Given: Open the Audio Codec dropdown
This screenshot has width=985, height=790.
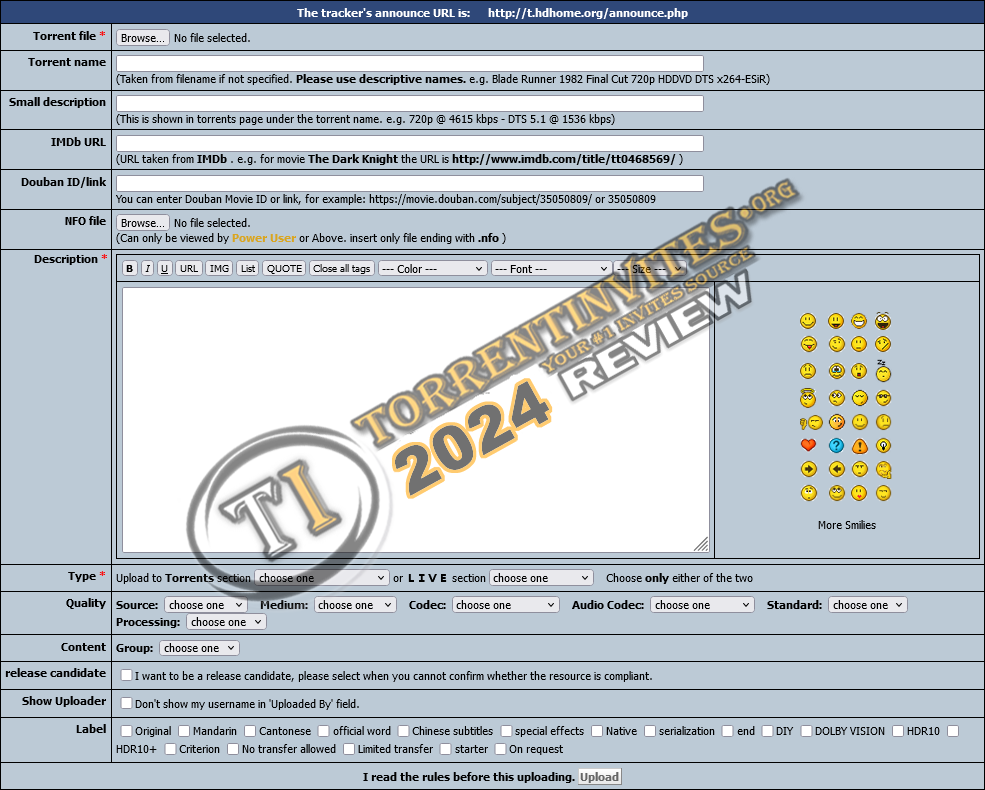Looking at the screenshot, I should [702, 605].
